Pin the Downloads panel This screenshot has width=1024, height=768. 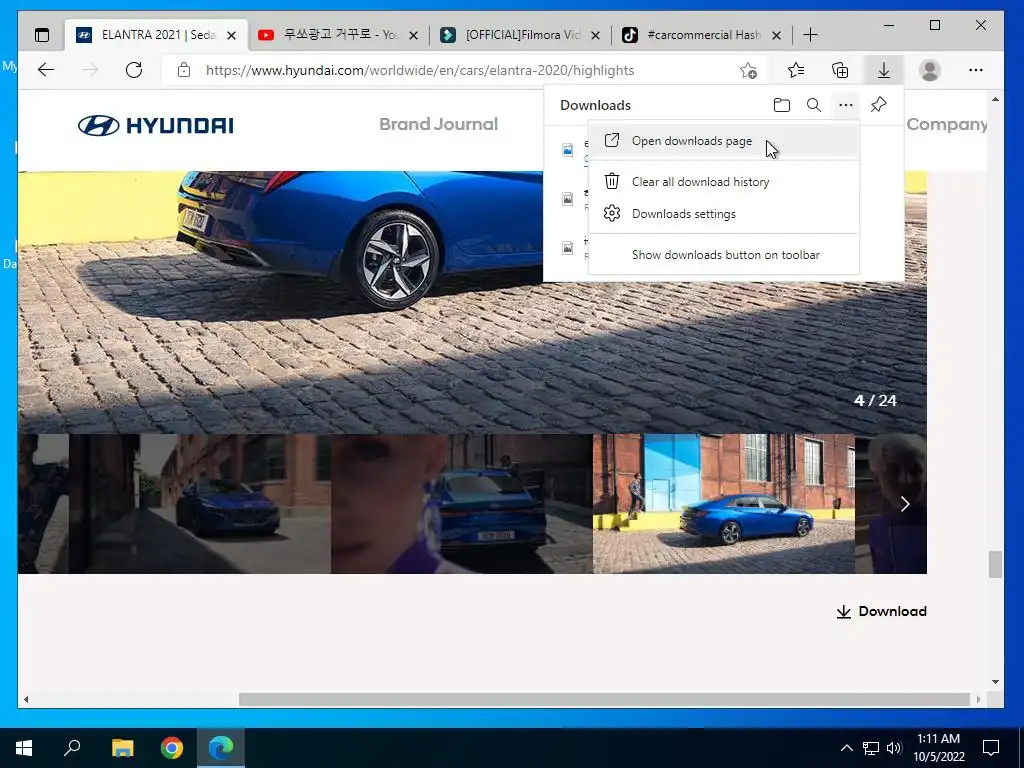coord(878,105)
